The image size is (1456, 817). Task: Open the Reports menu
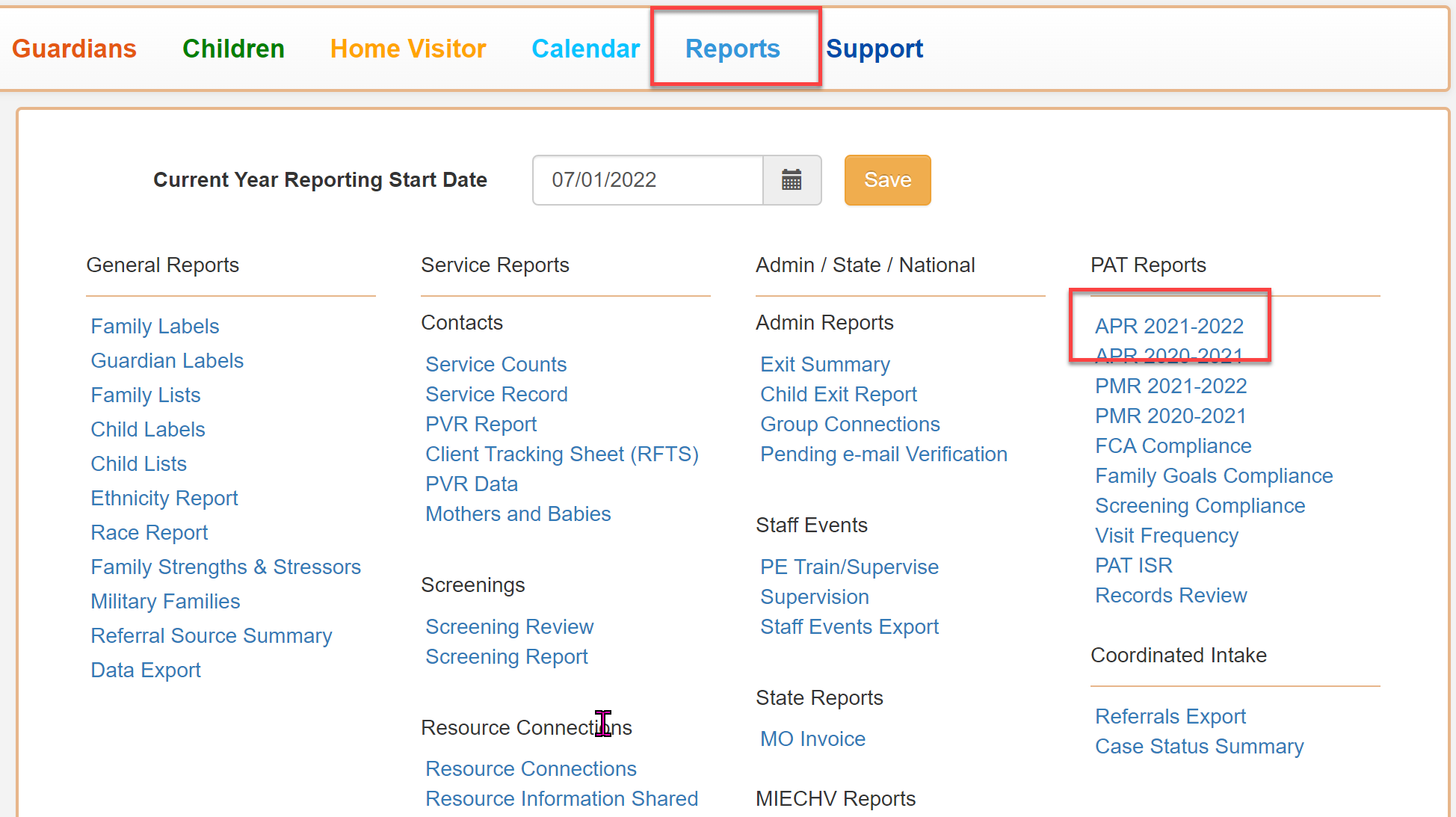732,49
